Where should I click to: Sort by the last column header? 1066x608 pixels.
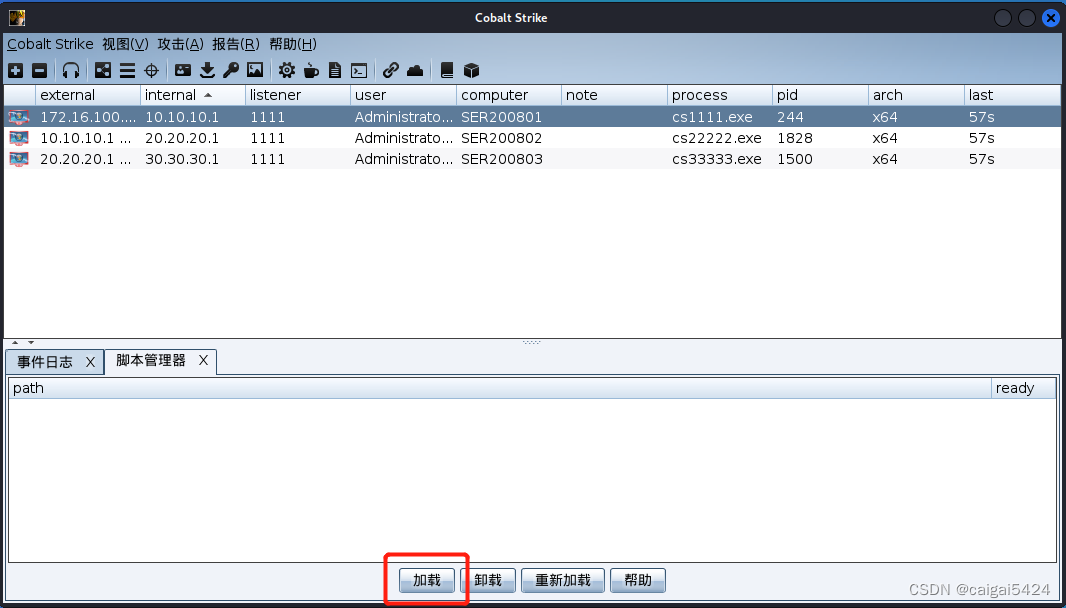pyautogui.click(x=1012, y=95)
